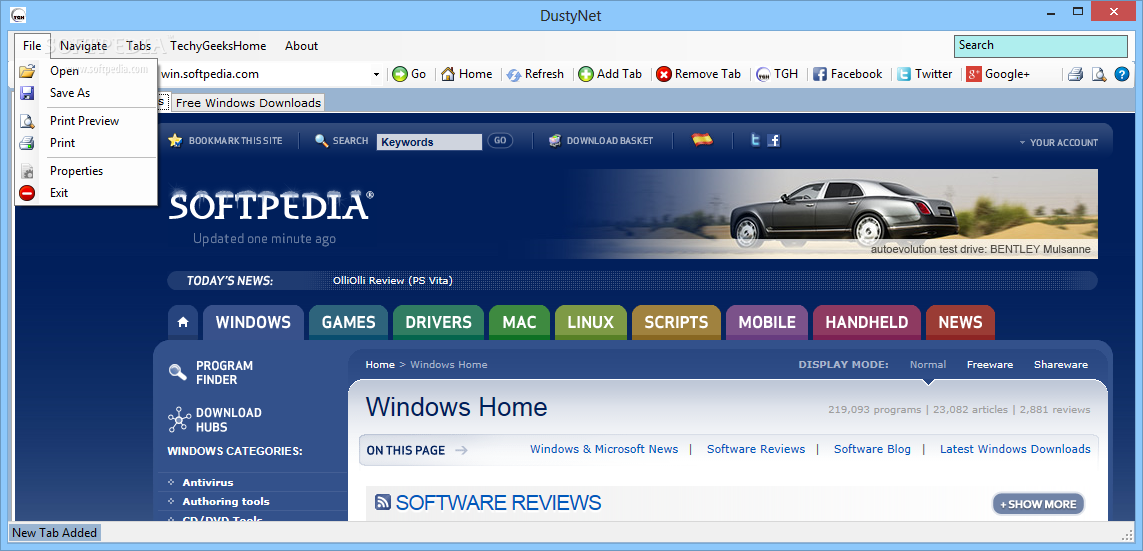Click the Twitter icon in Softpedia header

tap(756, 141)
